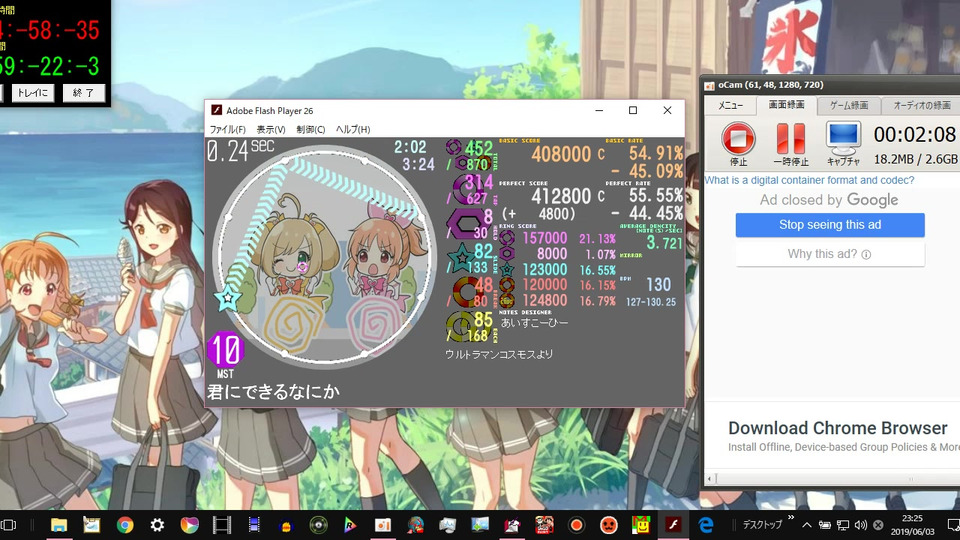The image size is (960, 540).
Task: Click the Why this ad? button
Action: coord(830,254)
